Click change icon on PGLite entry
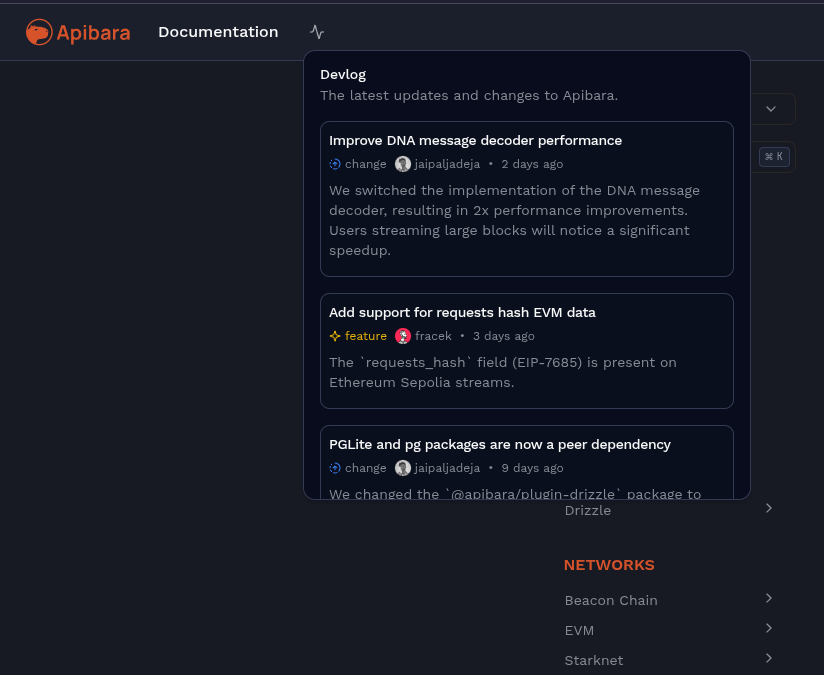Screen dimensions: 824x675 click(335, 468)
